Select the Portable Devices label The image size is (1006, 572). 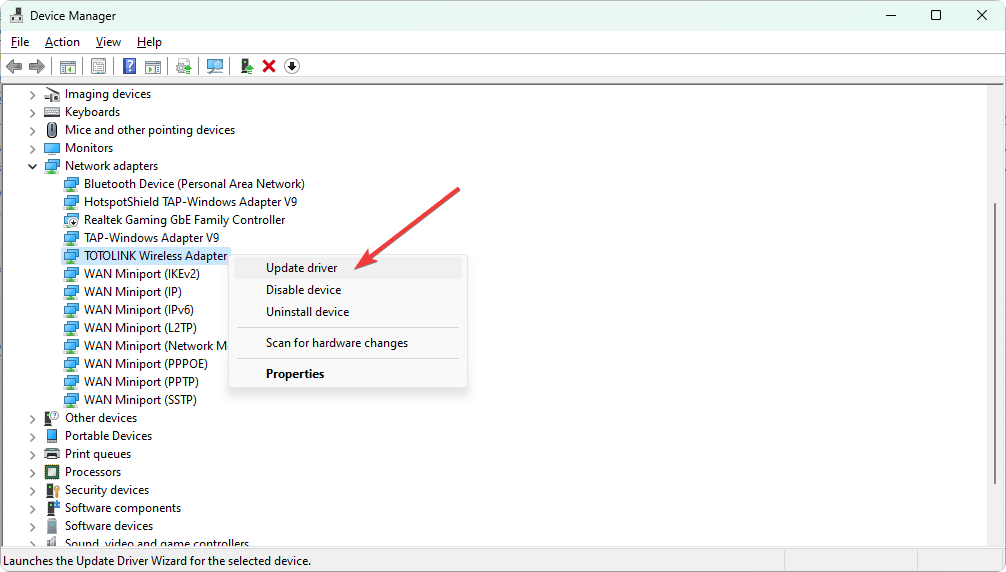click(x=108, y=436)
